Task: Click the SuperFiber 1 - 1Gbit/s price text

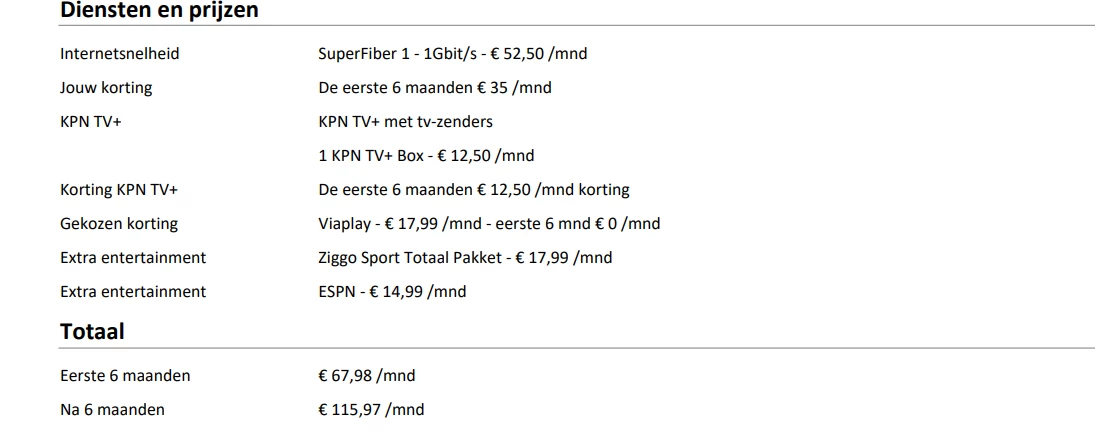Action: pos(452,54)
